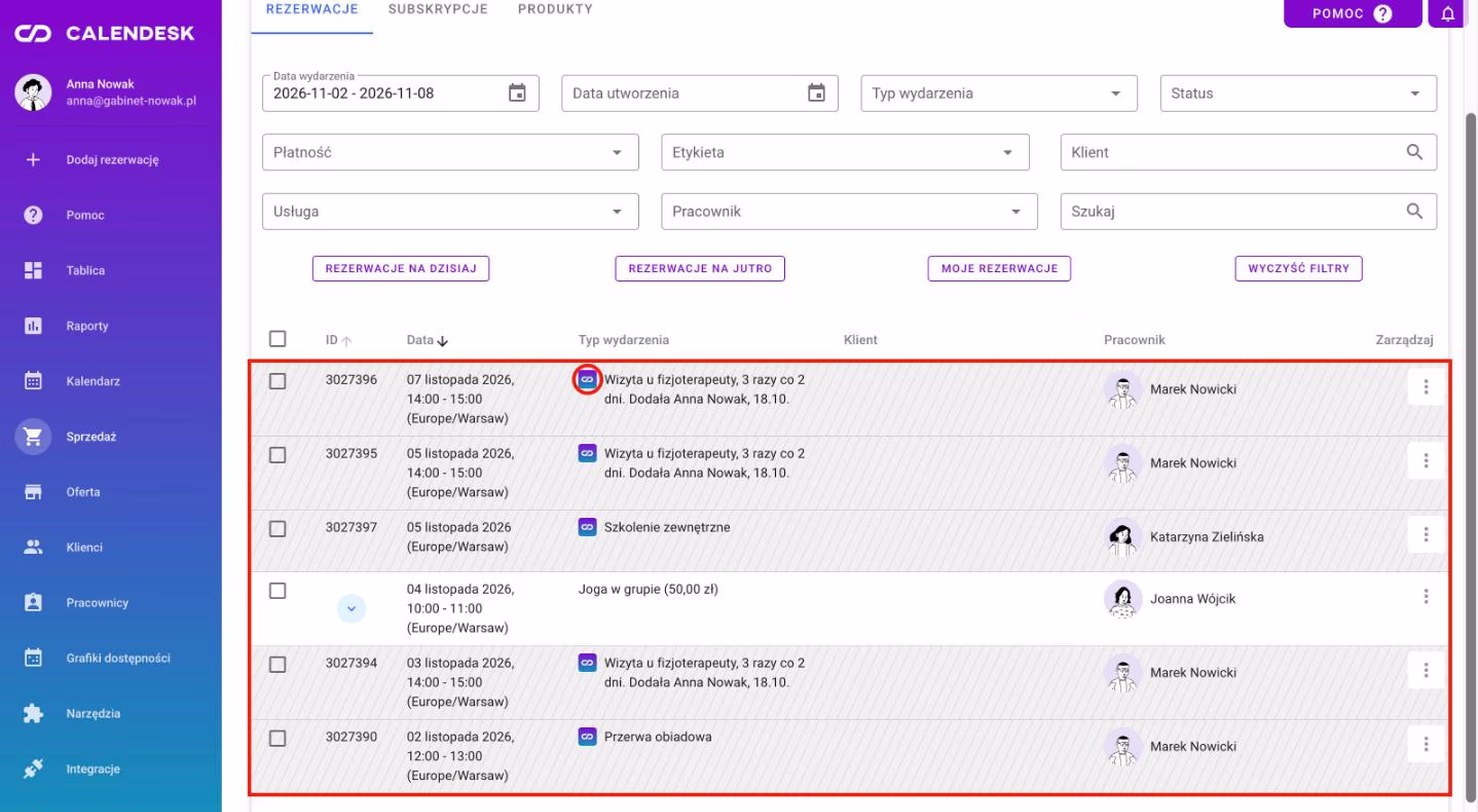Check the box for reservation 3027397
Screen dimensions: 1478x812
point(278,528)
